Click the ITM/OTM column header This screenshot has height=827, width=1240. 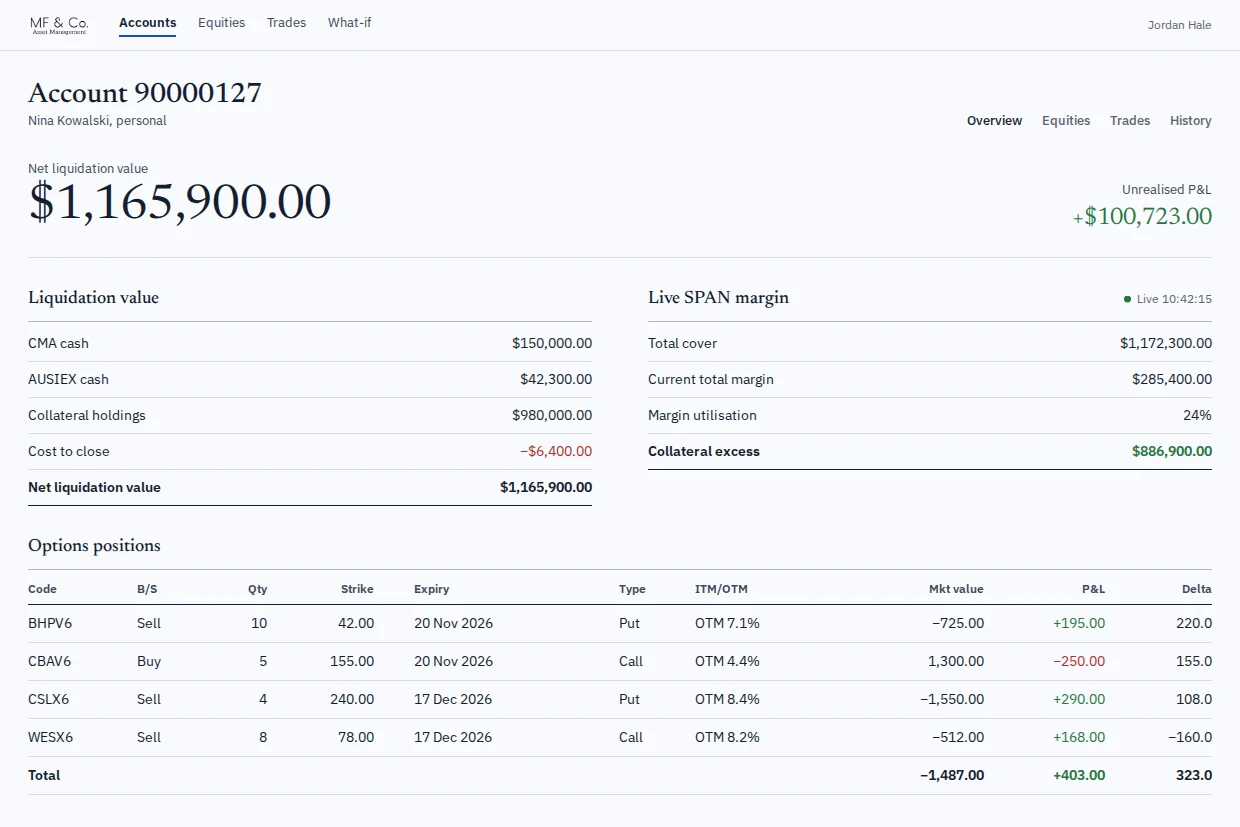click(x=721, y=589)
